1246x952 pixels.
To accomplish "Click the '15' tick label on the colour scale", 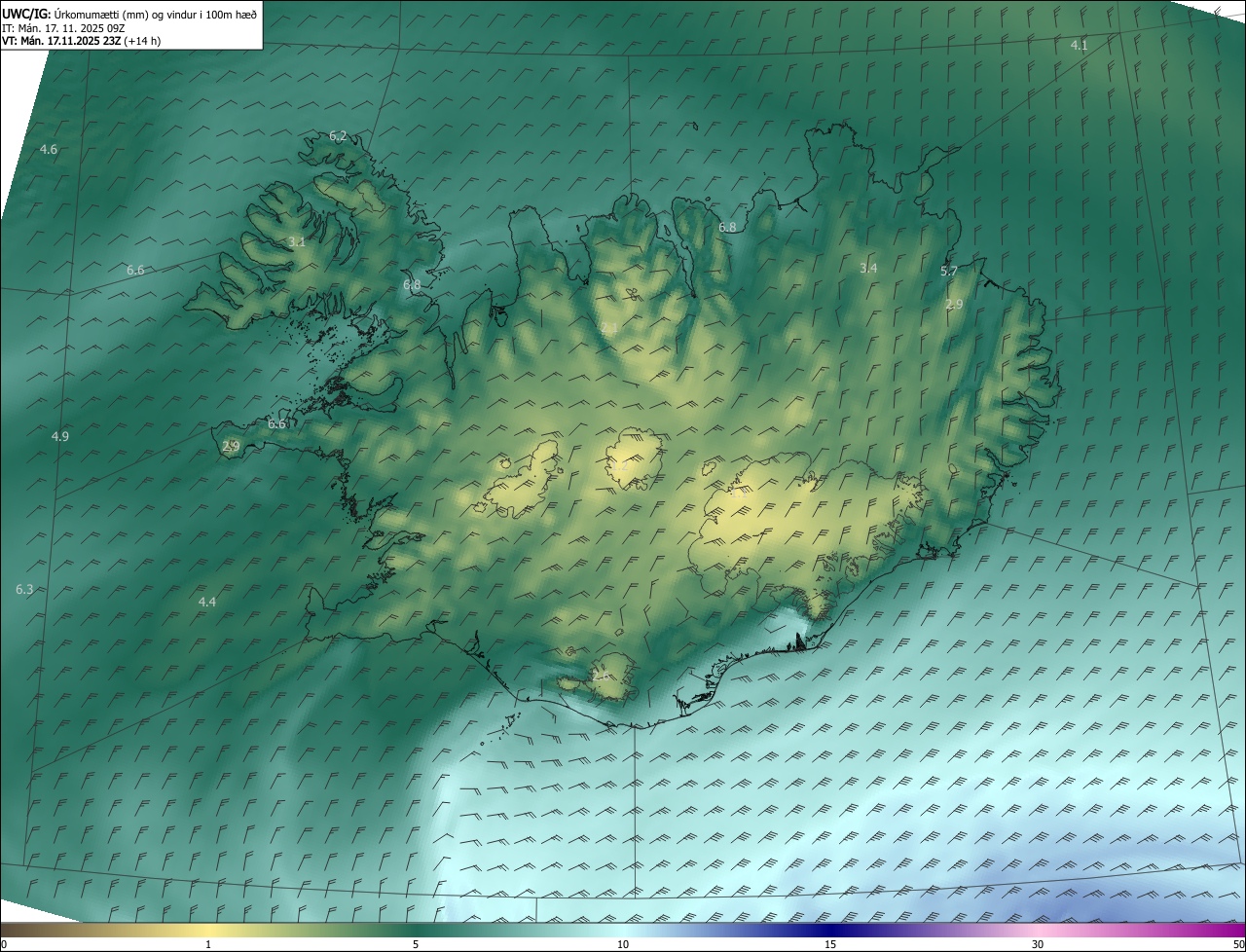I will (x=830, y=944).
